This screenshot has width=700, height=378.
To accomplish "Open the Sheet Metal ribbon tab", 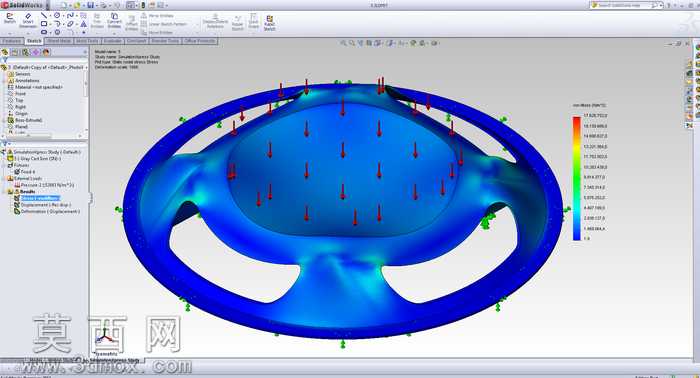I will pos(58,41).
